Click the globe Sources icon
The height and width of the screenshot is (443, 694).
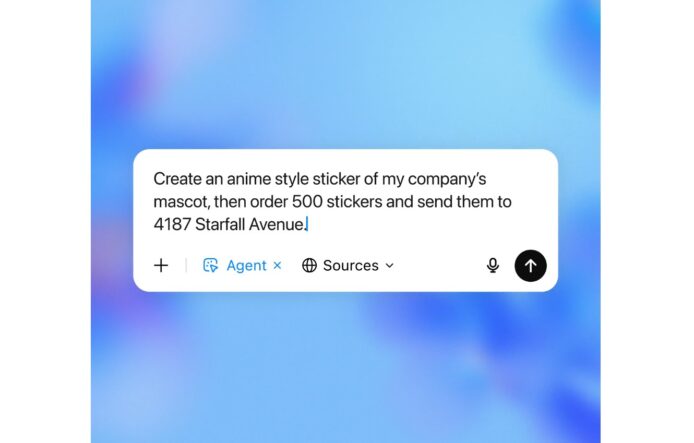coord(309,266)
